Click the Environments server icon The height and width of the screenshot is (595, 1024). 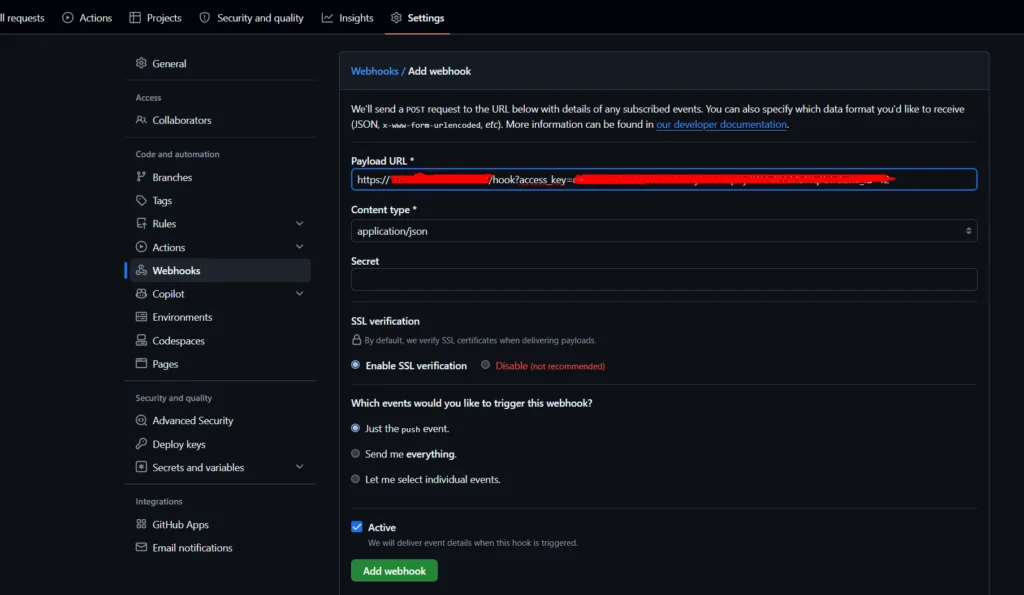point(141,317)
